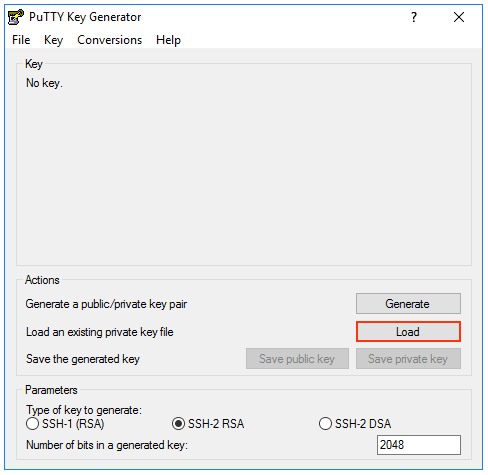The height and width of the screenshot is (475, 488).
Task: Click the 'No key.' status text
Action: tap(44, 83)
